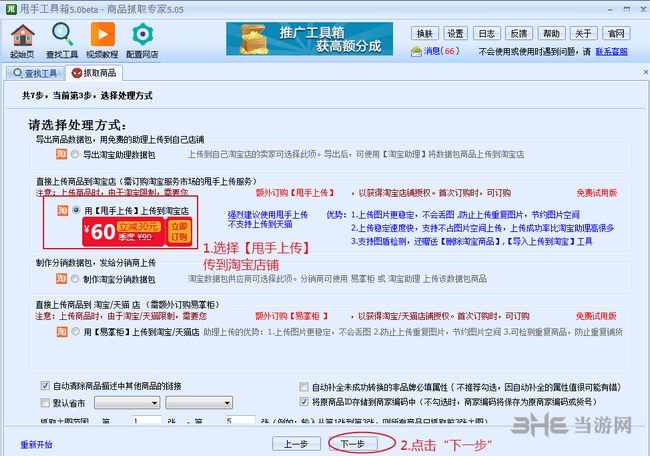Select 用【甩手上传】上传到淘宝店 radio button
The image size is (650, 456).
click(76, 210)
